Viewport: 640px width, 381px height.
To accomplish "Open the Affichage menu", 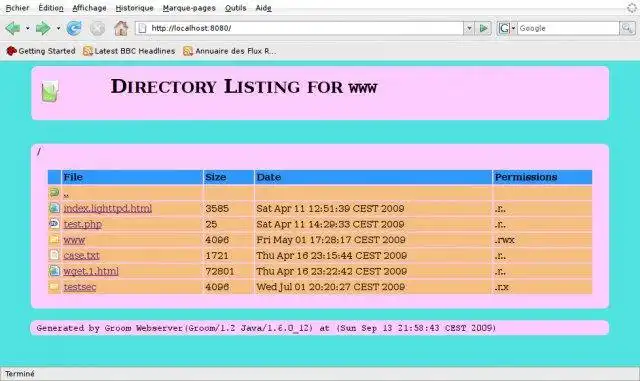I will (x=89, y=8).
